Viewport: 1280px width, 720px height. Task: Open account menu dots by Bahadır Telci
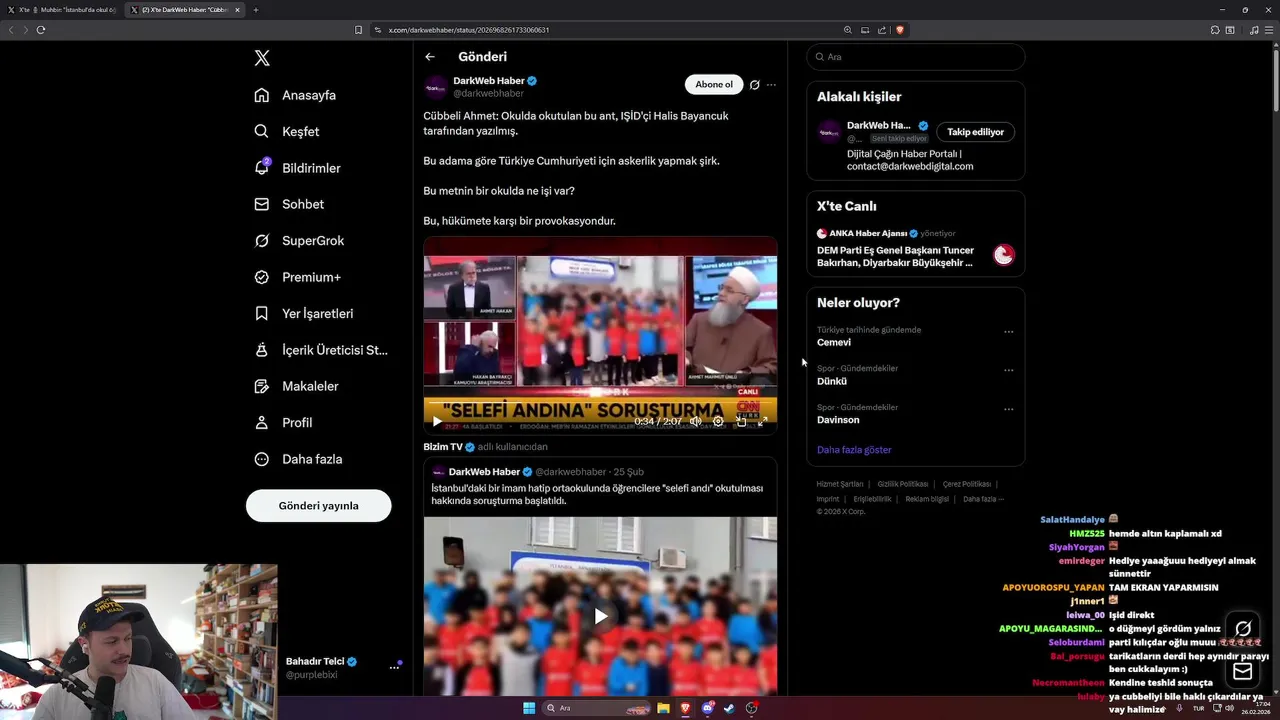[394, 667]
